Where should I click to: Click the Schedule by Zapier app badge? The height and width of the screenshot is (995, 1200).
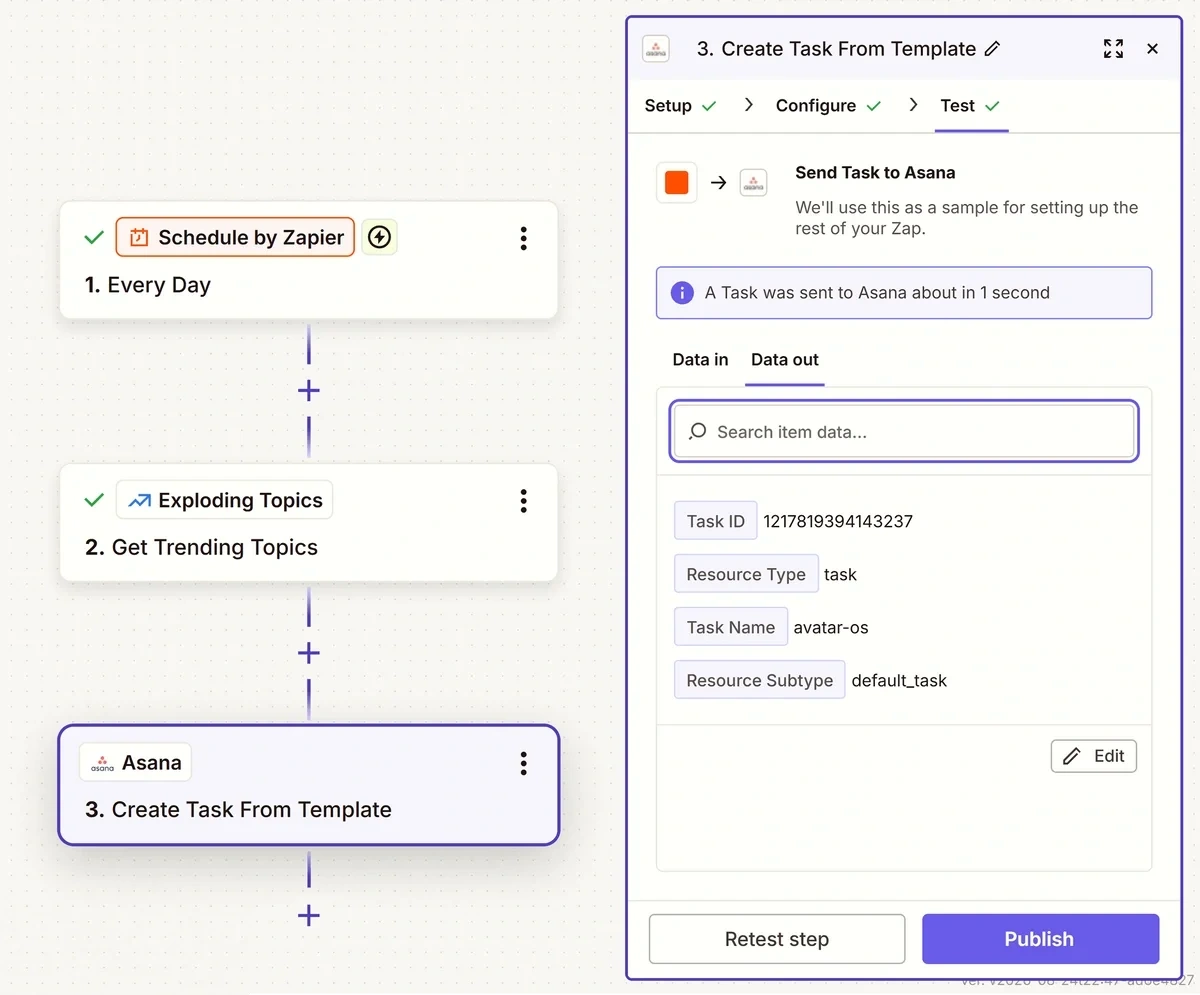coord(235,237)
